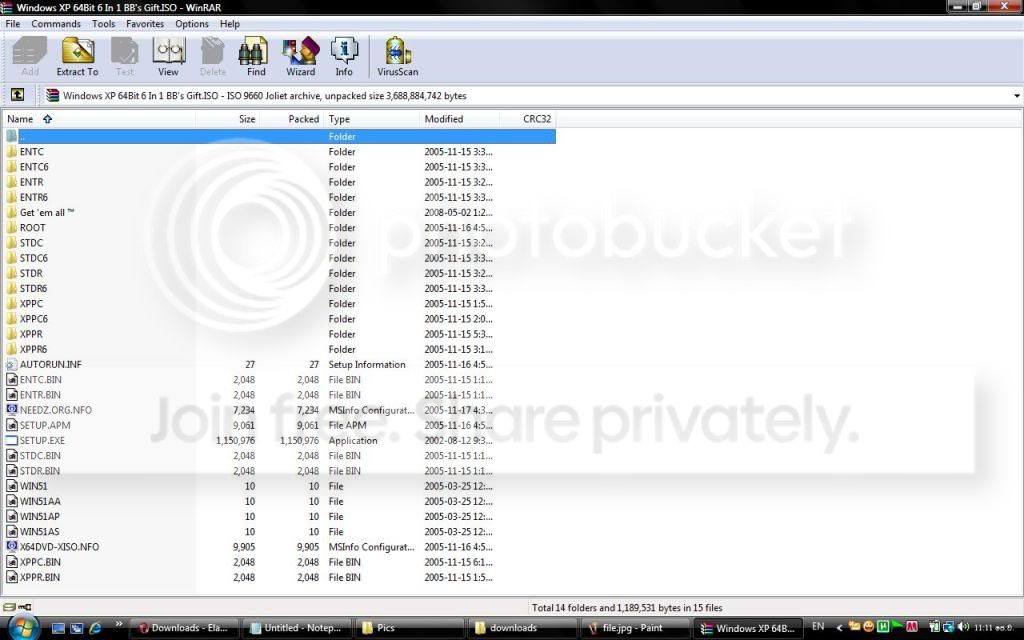Open the Options menu
The height and width of the screenshot is (640, 1024).
[191, 24]
